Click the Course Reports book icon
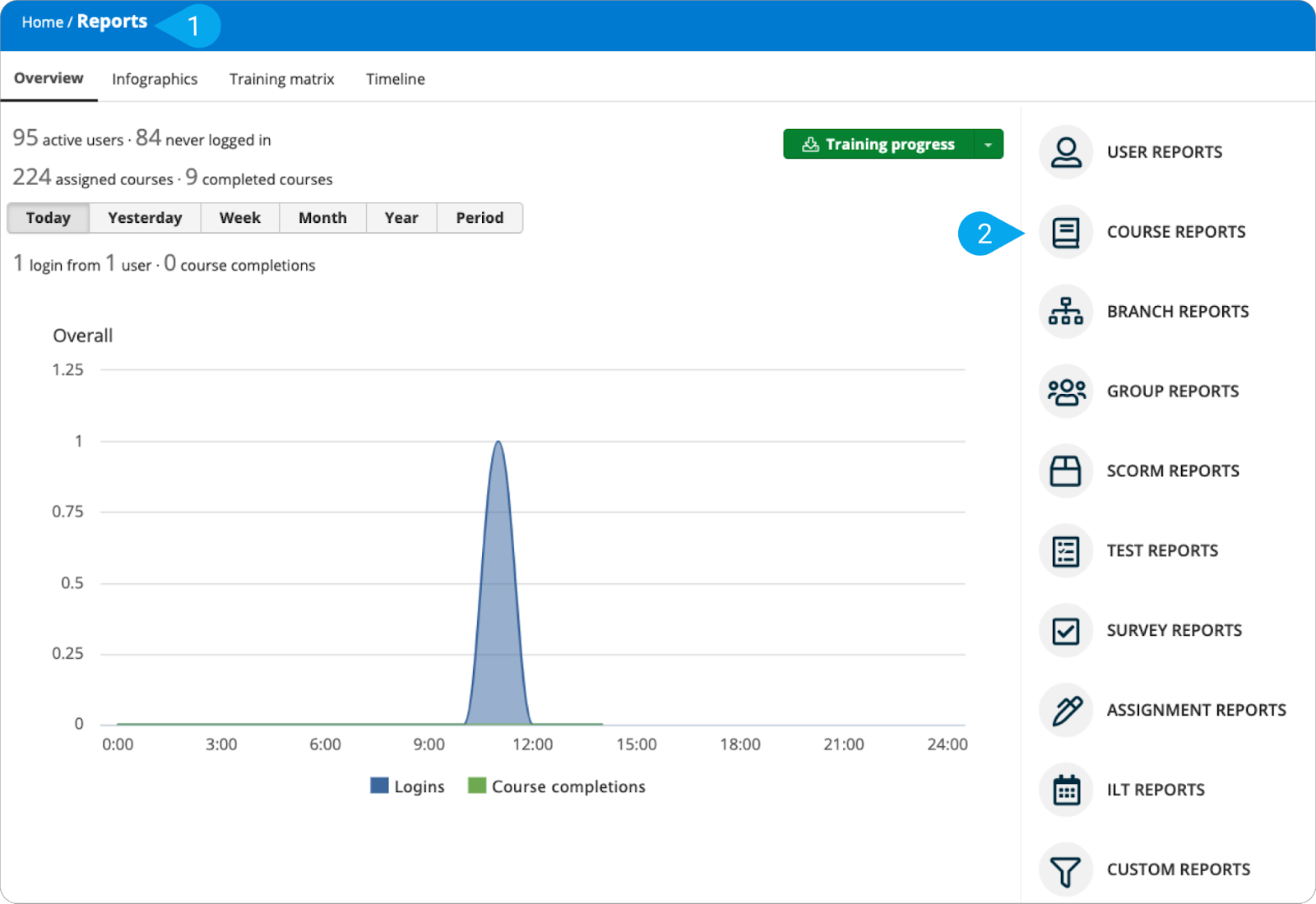 point(1066,232)
